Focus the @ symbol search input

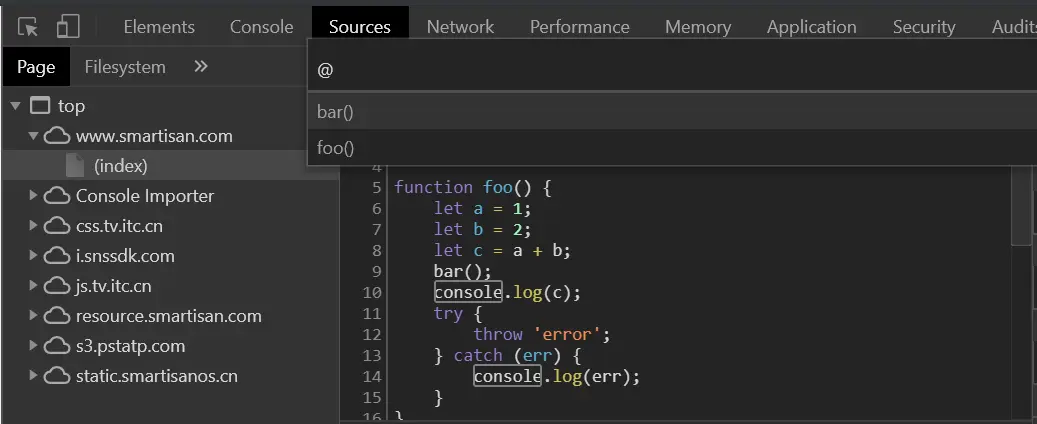coord(672,69)
